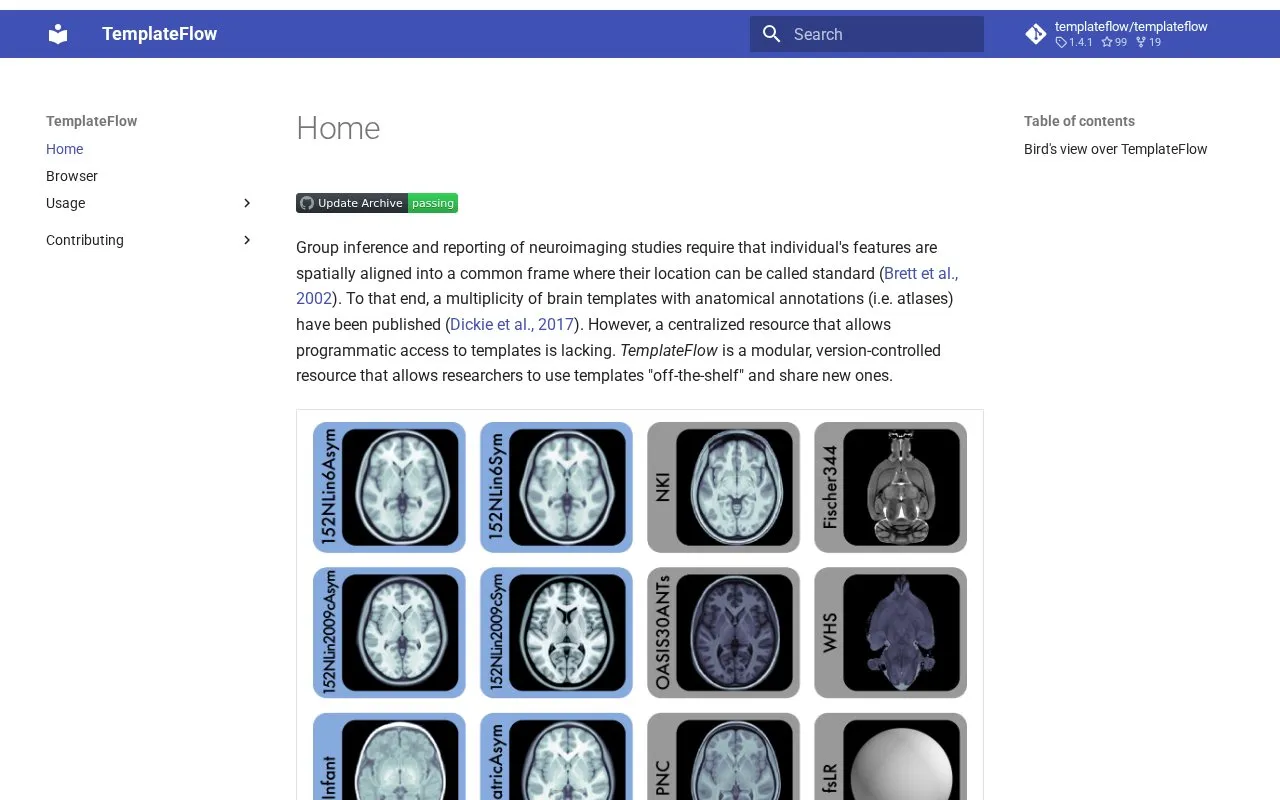Open the templateflow/templateflow git repository icon
This screenshot has width=1280, height=800.
[1036, 34]
